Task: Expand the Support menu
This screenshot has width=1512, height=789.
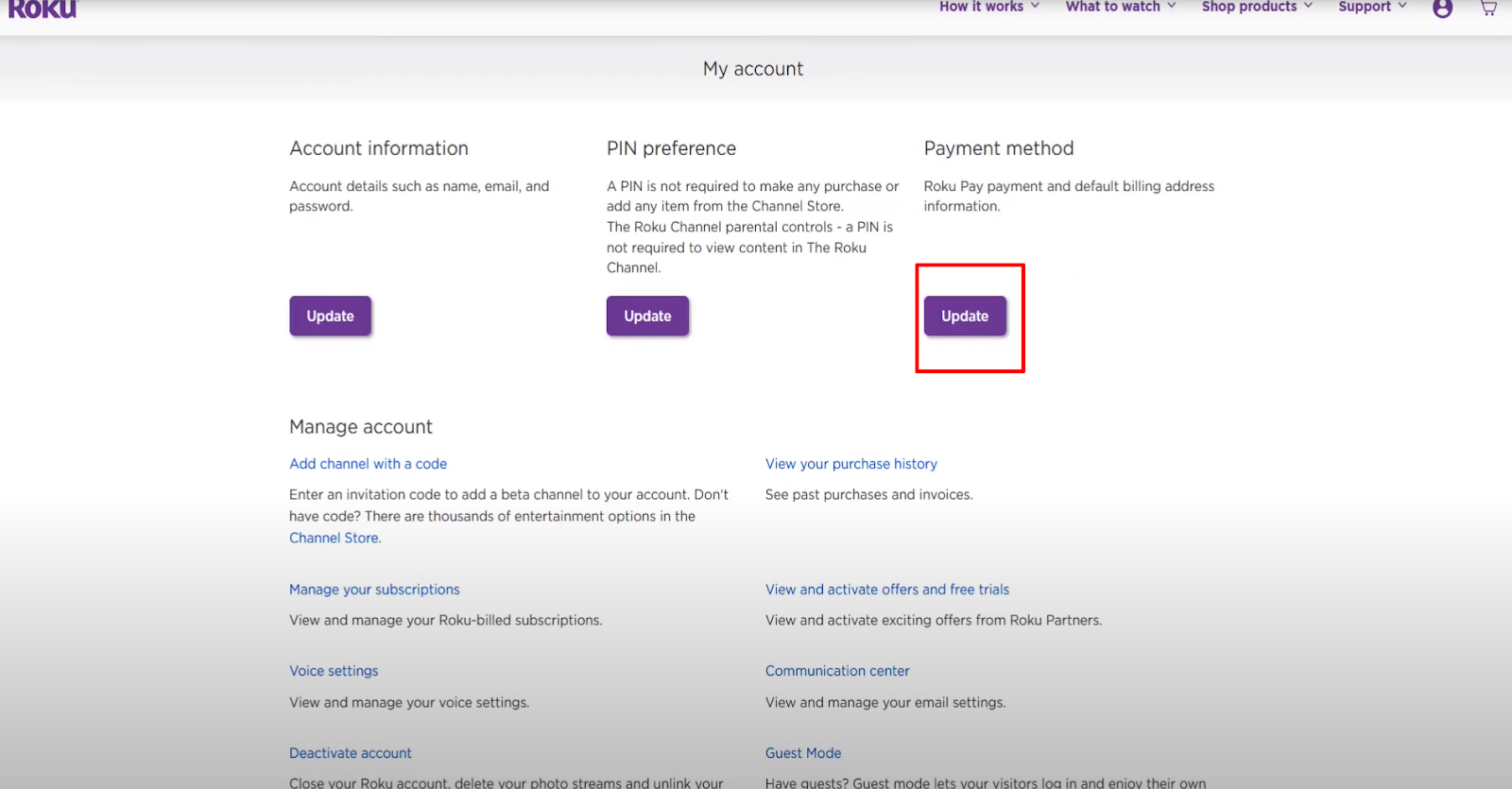Action: coord(1372,7)
